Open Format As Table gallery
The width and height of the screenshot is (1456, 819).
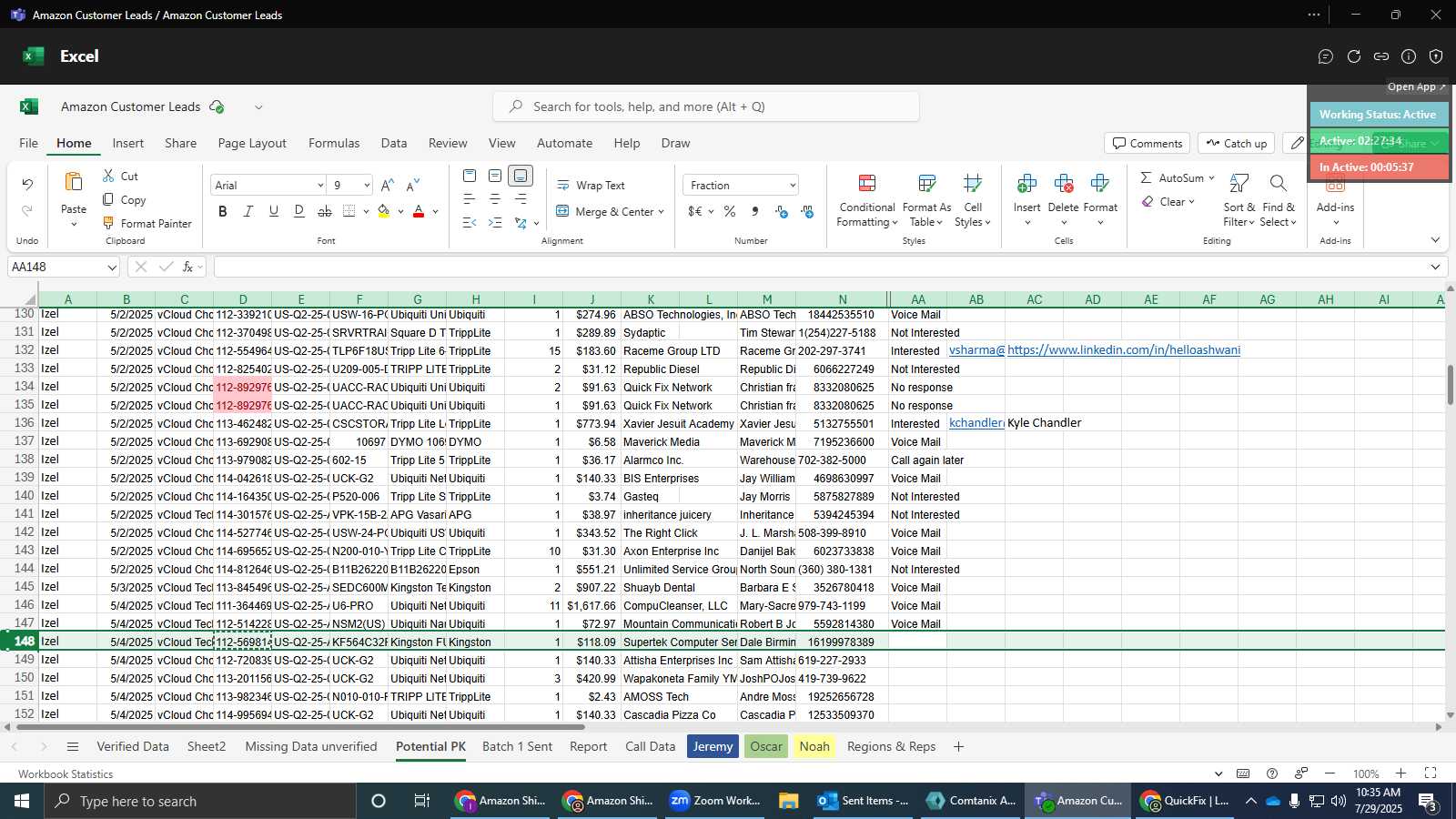926,200
